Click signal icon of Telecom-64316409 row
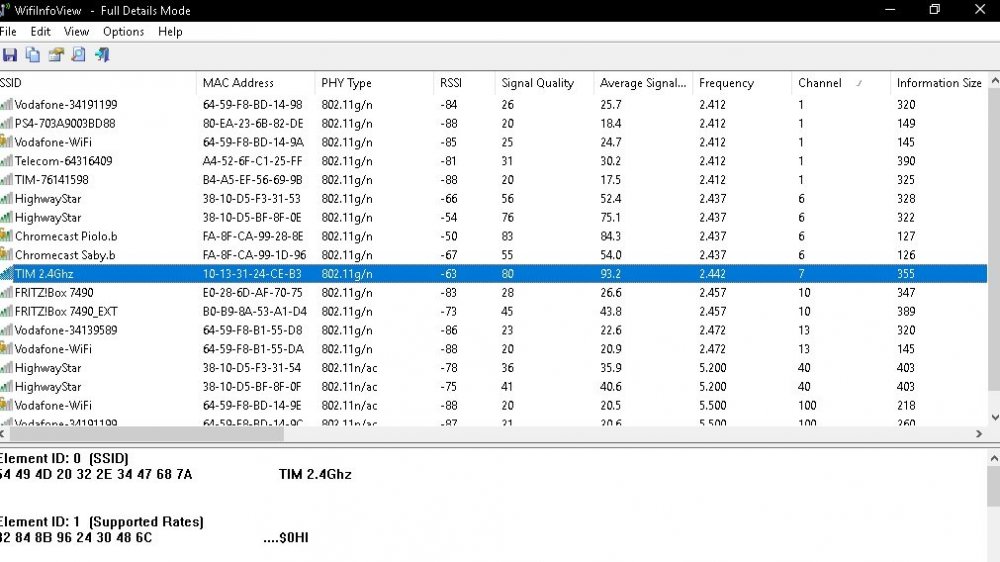 6,161
